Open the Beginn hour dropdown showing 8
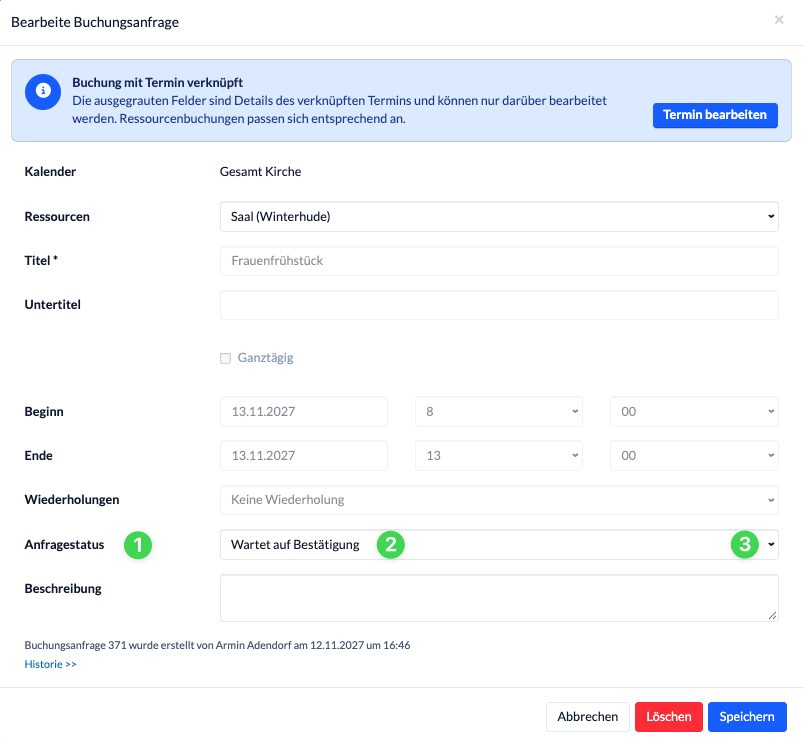The width and height of the screenshot is (803, 744). pos(499,412)
